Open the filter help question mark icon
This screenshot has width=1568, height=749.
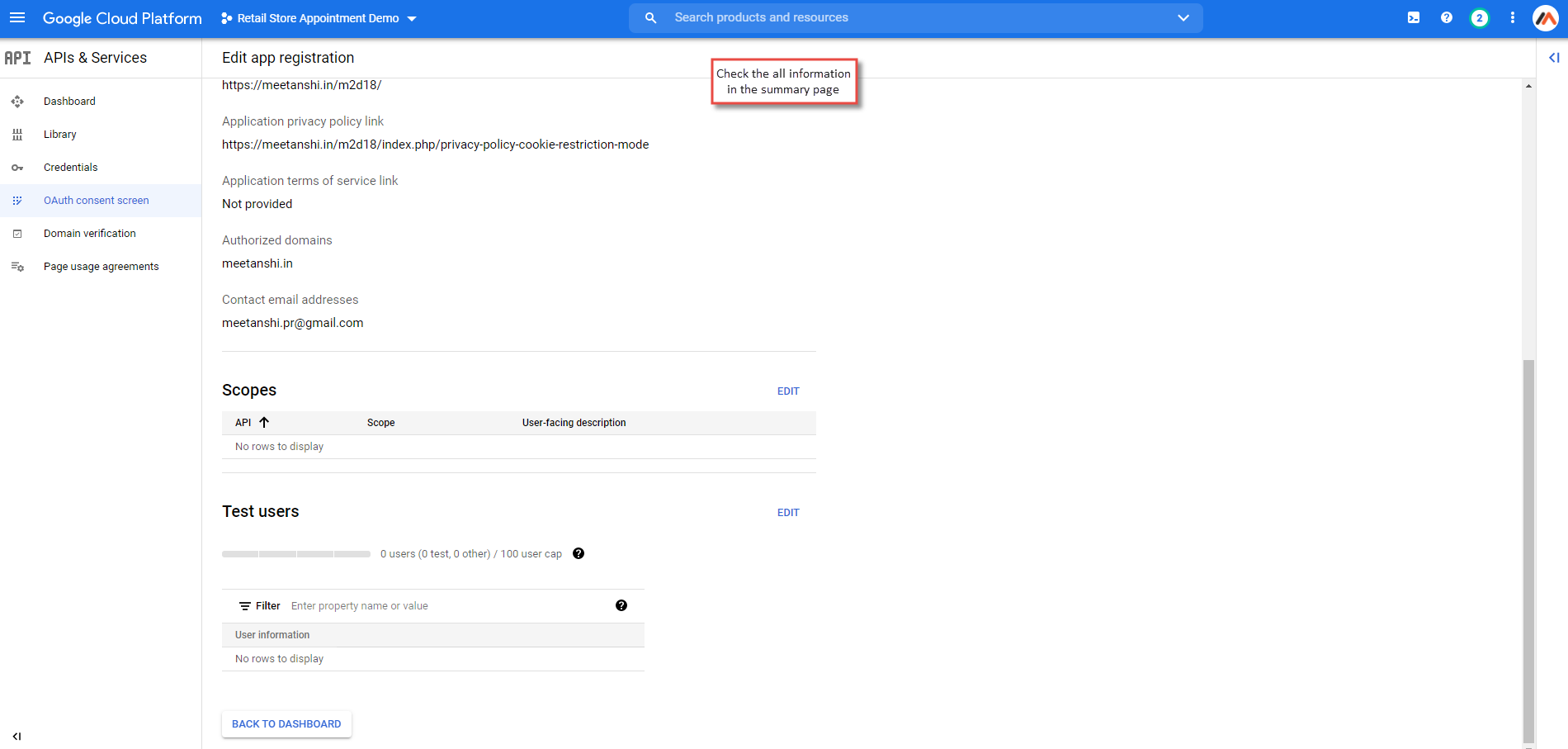(x=621, y=605)
